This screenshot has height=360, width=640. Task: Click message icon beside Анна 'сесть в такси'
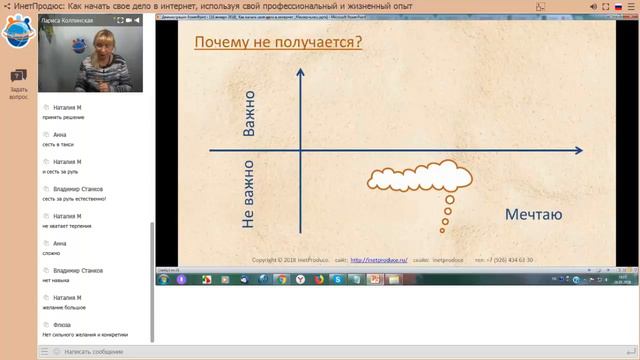tap(46, 134)
